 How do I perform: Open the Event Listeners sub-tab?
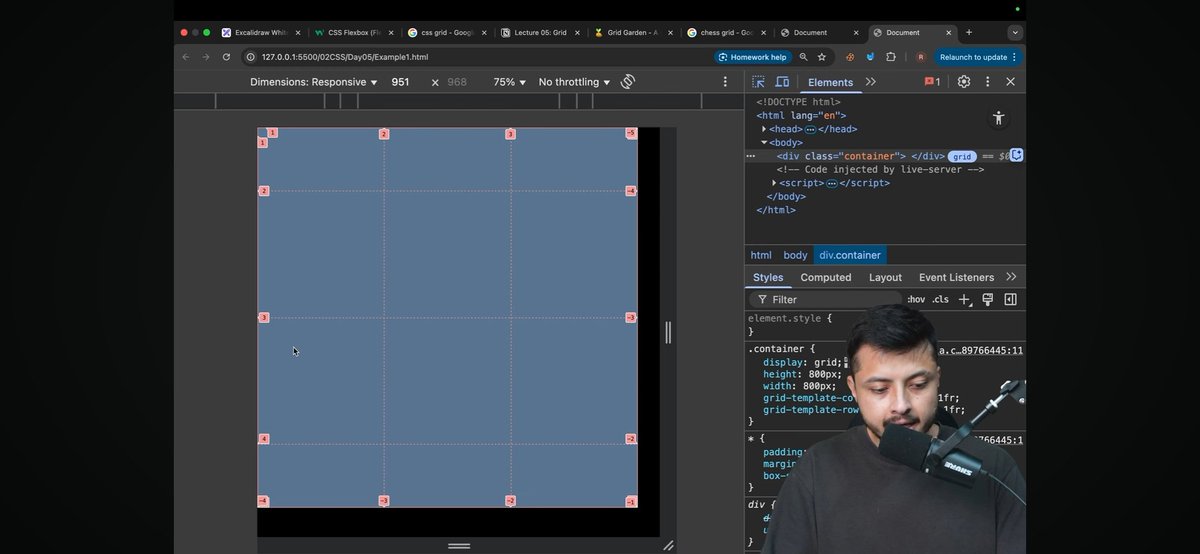(956, 277)
